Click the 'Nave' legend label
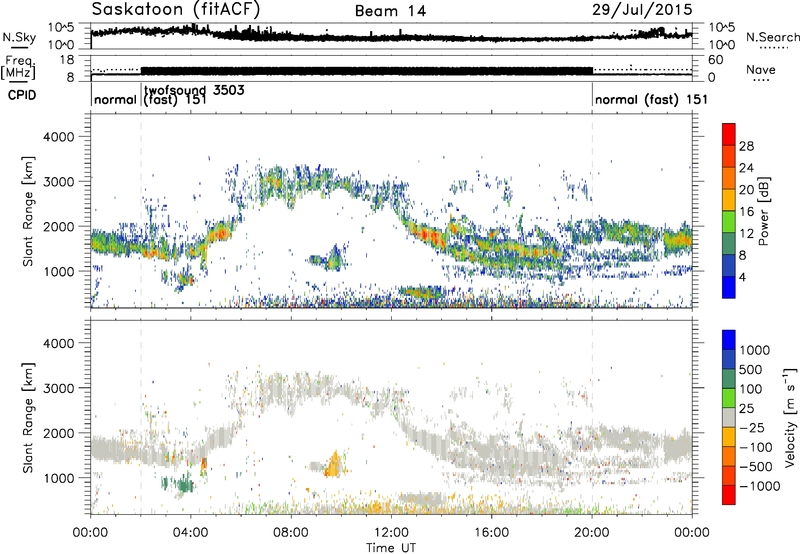Screen dimensions: 800x554 coord(761,70)
